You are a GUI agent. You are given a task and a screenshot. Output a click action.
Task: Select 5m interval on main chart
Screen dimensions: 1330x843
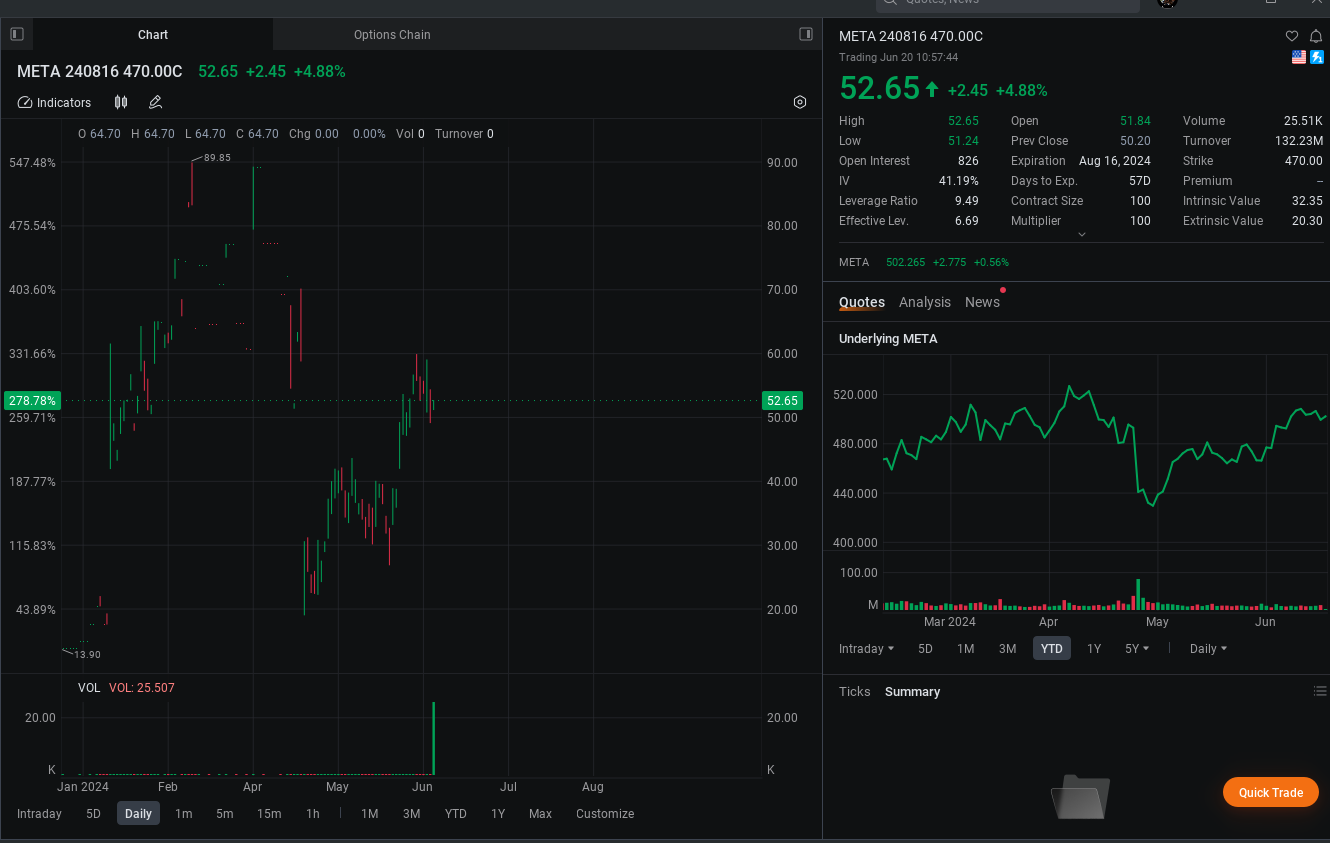point(225,813)
